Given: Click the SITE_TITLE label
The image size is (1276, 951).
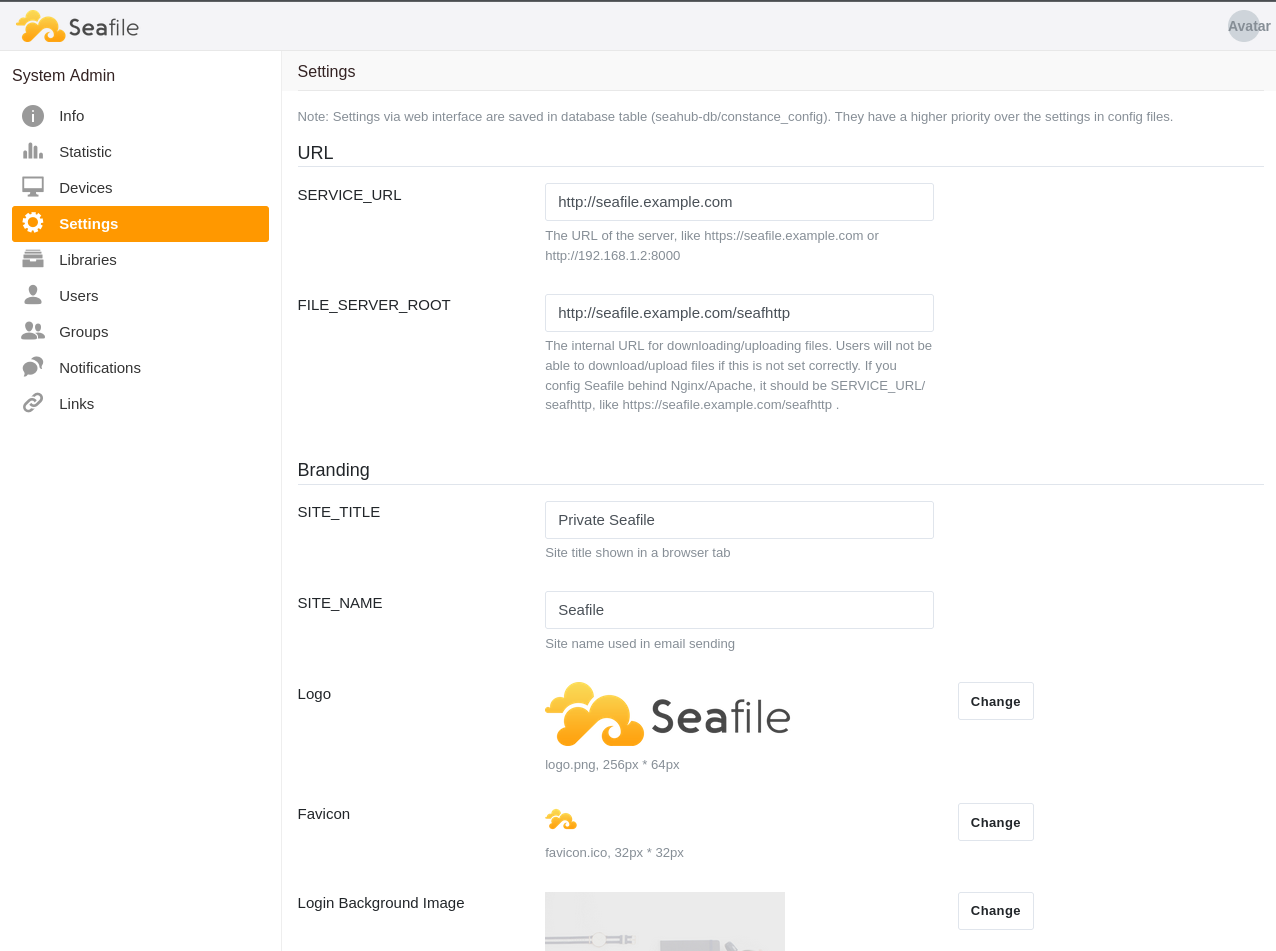Looking at the screenshot, I should click(339, 512).
